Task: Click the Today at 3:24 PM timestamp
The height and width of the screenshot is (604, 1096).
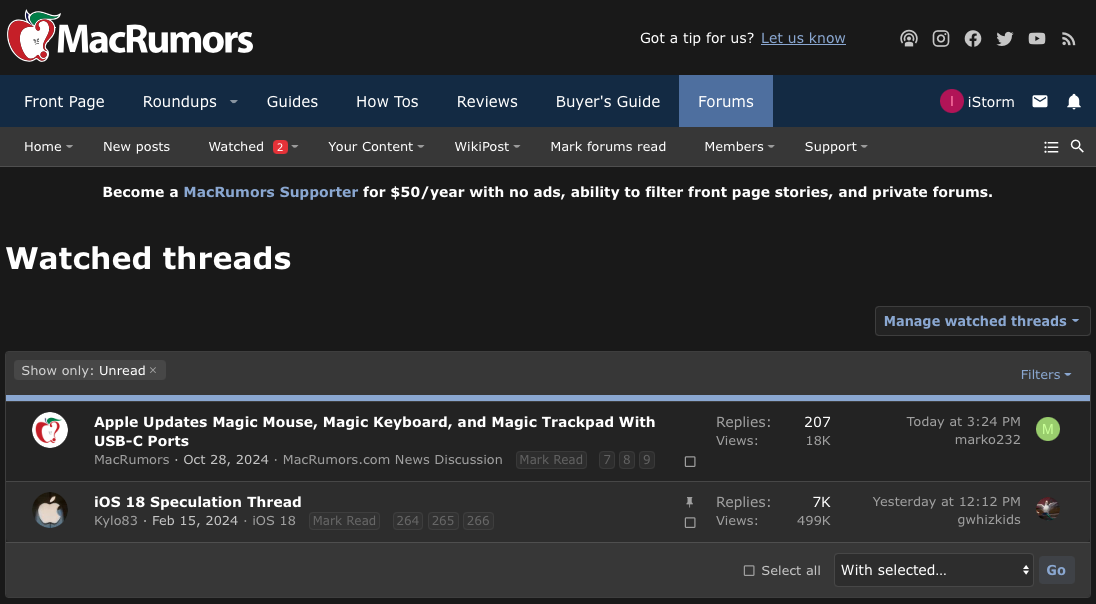Action: (x=963, y=422)
